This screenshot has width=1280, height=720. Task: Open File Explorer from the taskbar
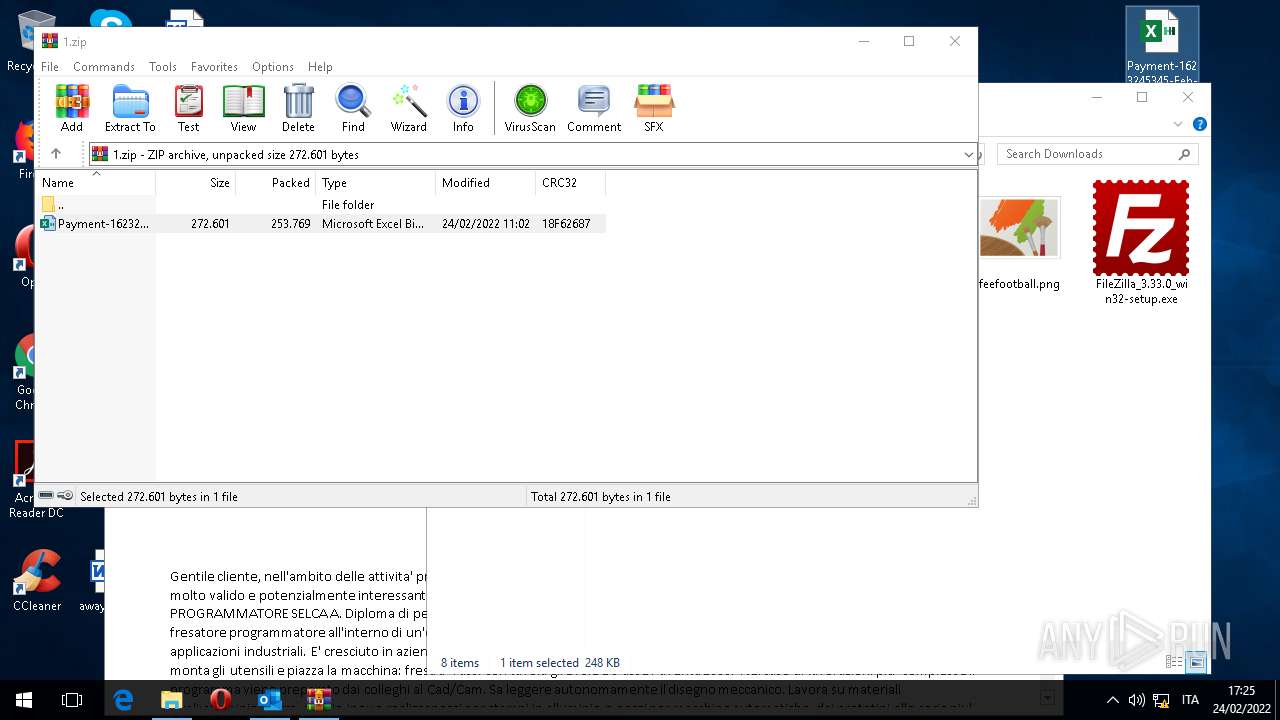tap(172, 700)
